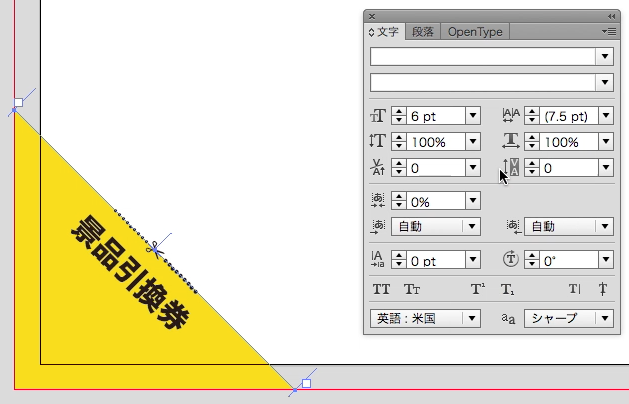This screenshot has height=404, width=629.
Task: Toggle Underline formatting
Action: click(x=574, y=289)
